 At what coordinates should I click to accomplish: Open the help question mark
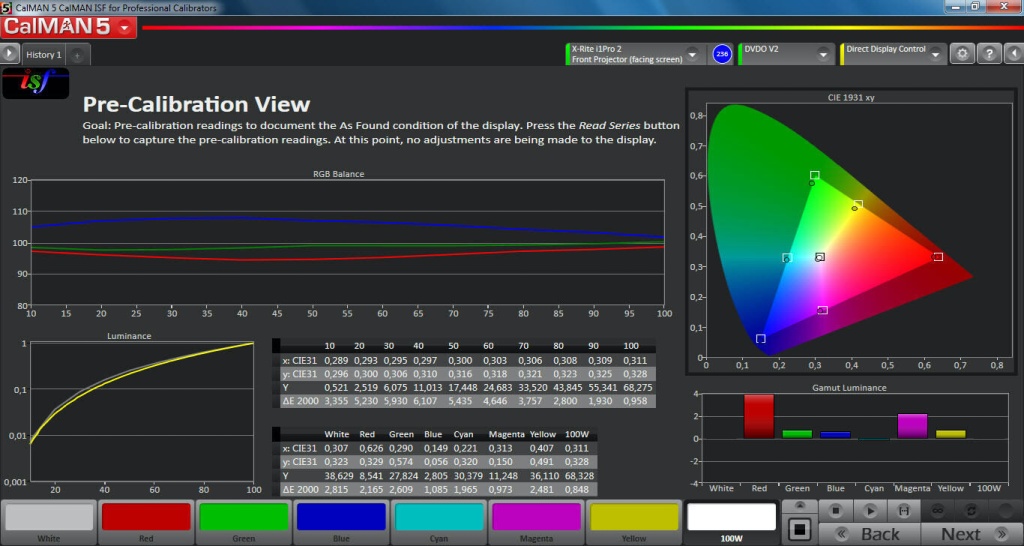click(989, 54)
